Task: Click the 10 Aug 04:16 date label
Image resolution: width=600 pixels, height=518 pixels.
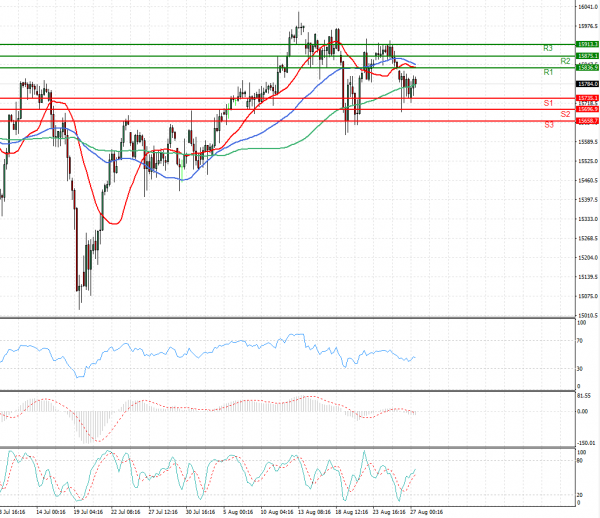Action: tap(275, 512)
